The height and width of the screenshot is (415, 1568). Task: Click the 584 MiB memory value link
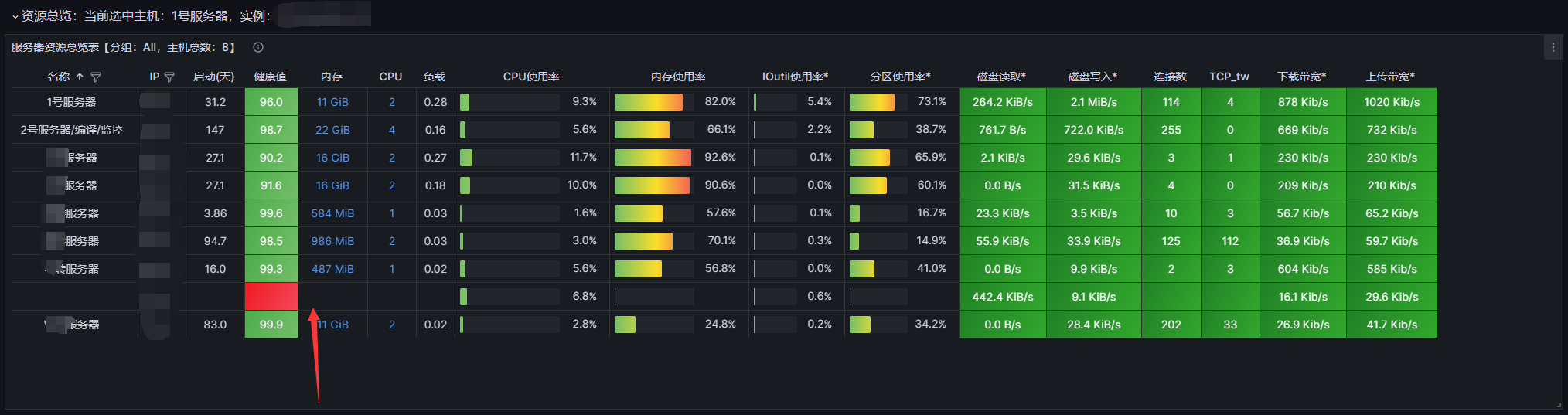coord(332,213)
